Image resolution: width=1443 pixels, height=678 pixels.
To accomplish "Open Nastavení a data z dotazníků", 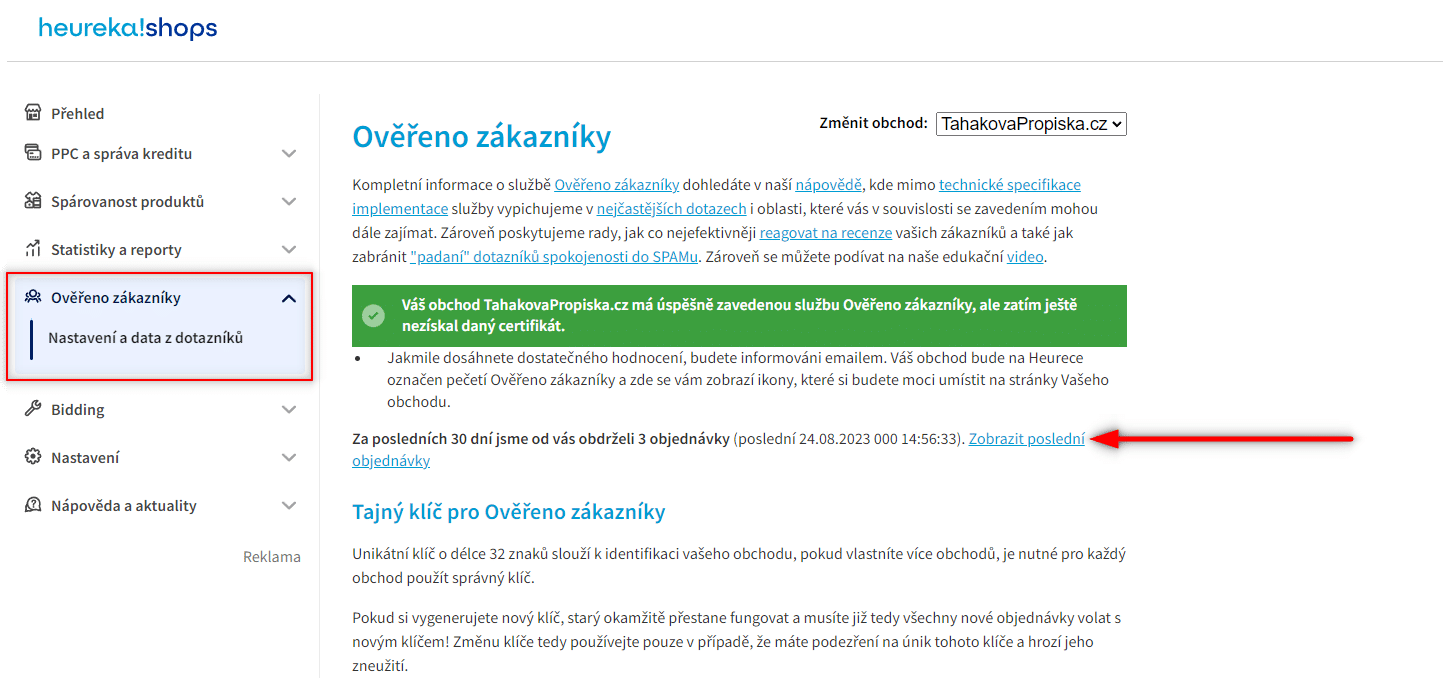I will (x=146, y=338).
